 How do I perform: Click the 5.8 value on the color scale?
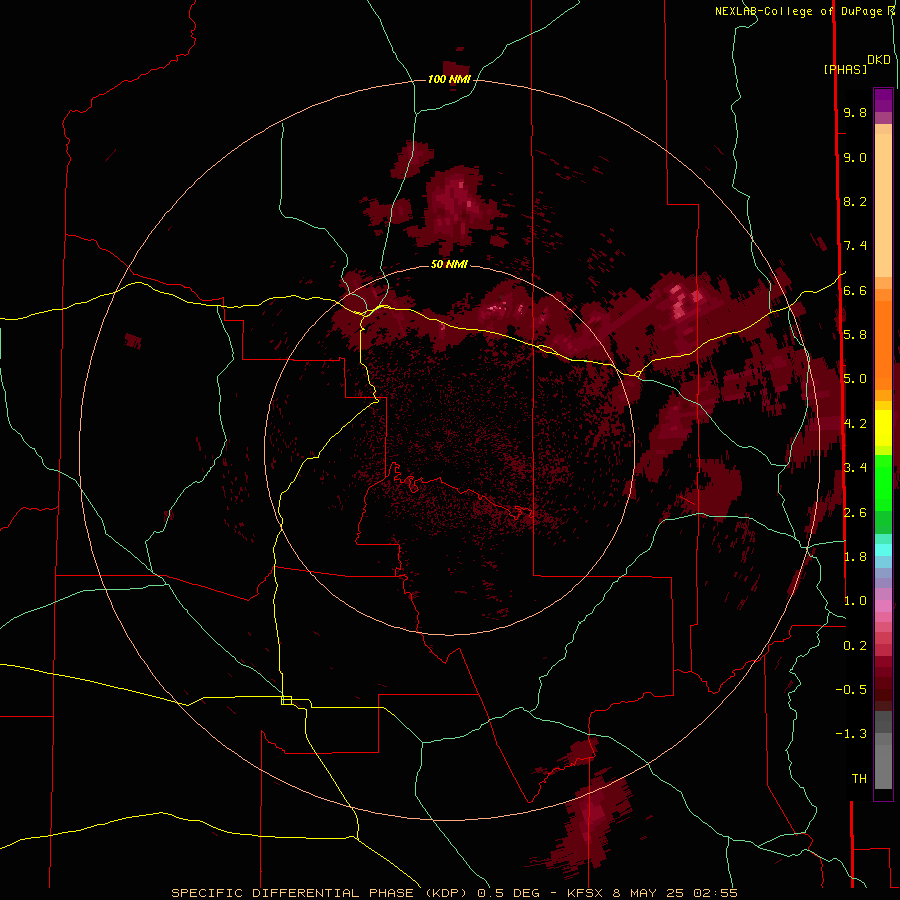[x=855, y=335]
